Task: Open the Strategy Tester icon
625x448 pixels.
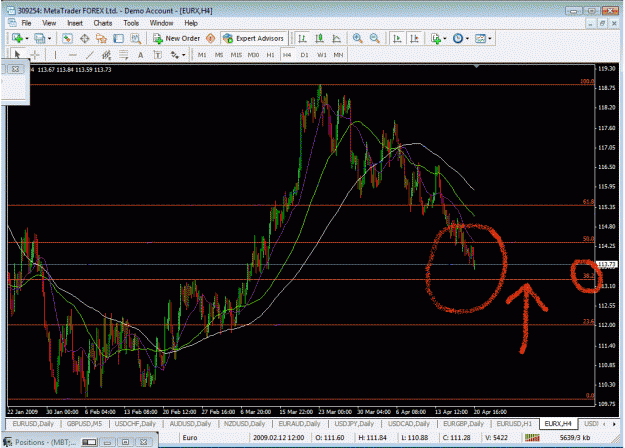Action: [x=136, y=38]
